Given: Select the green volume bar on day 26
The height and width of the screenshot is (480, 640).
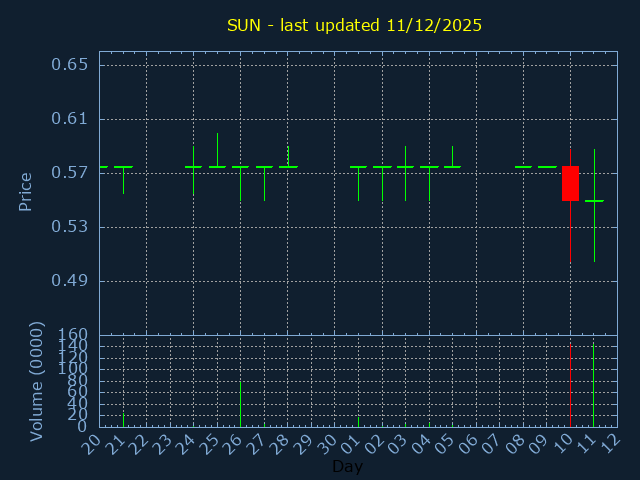Looking at the screenshot, I should pos(240,403).
